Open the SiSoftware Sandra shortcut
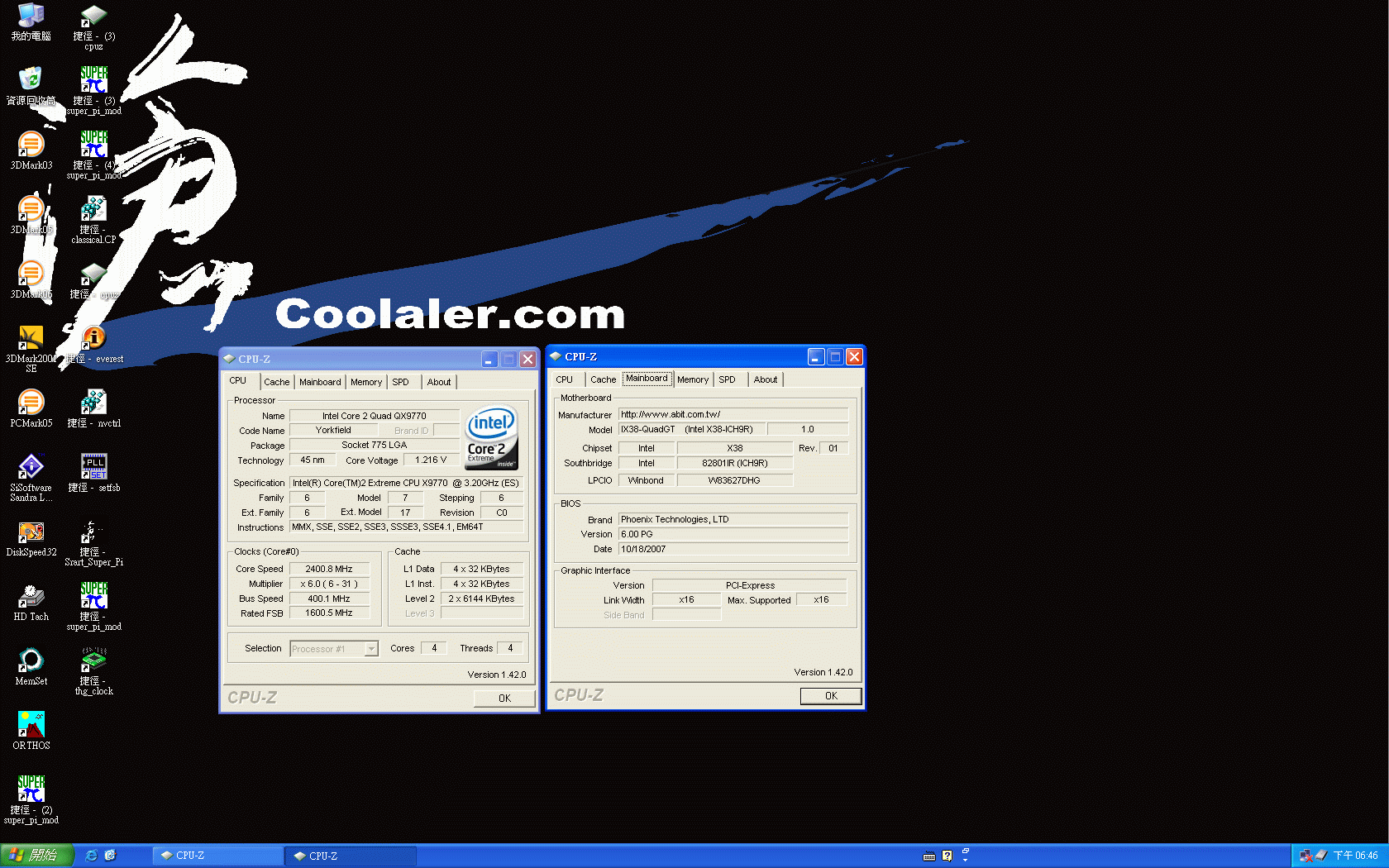The height and width of the screenshot is (868, 1389). [31, 478]
